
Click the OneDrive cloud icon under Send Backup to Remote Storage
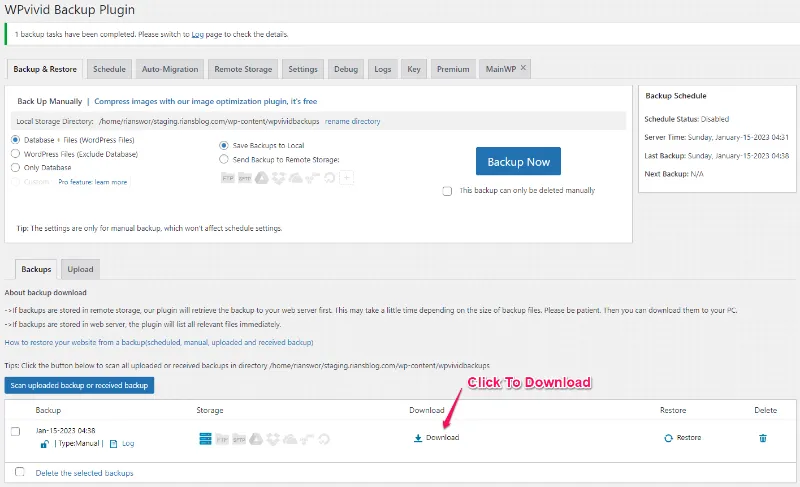tap(296, 178)
